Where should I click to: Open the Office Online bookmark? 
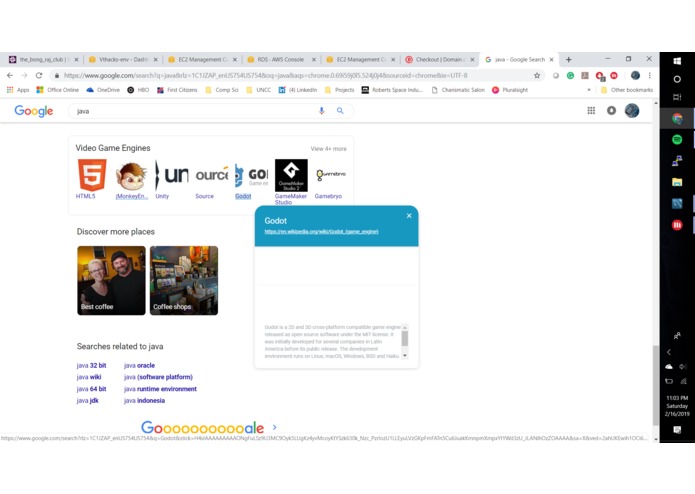tap(58, 90)
